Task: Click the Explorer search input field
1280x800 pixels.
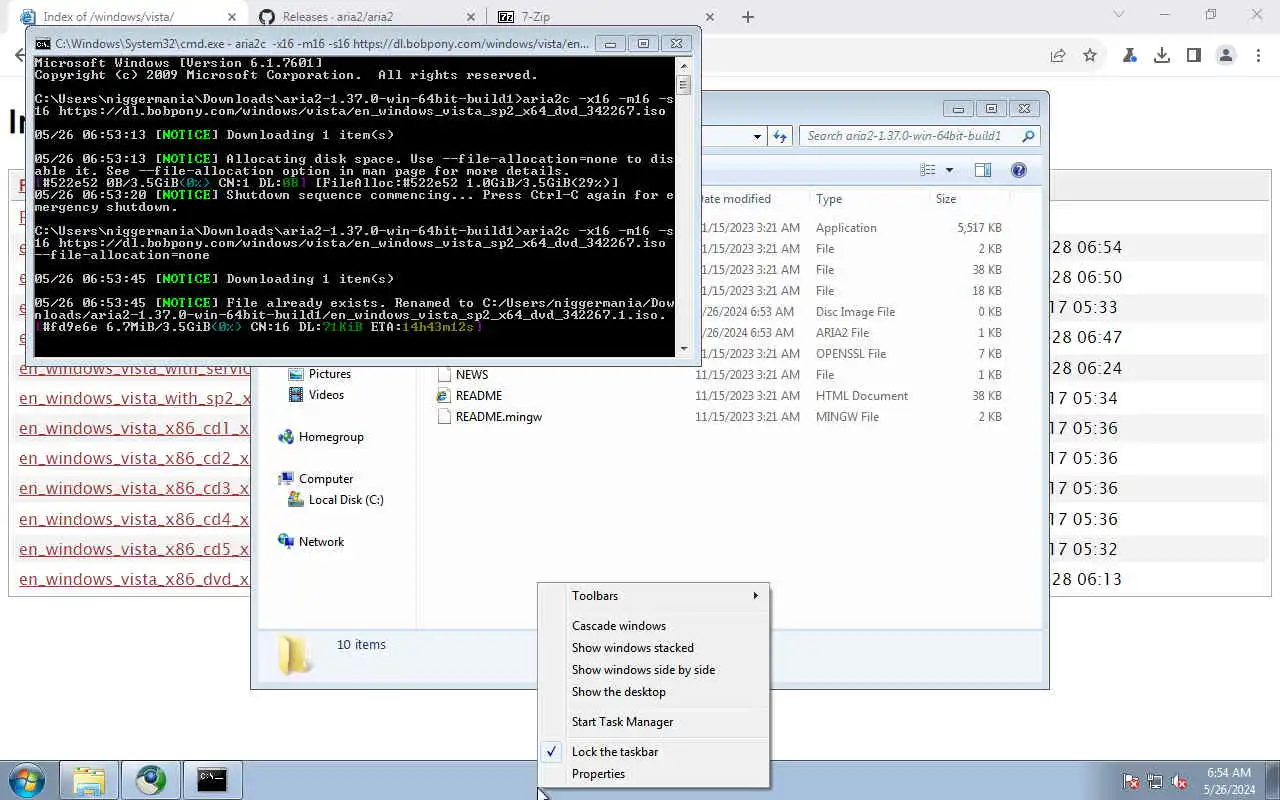Action: coord(910,136)
